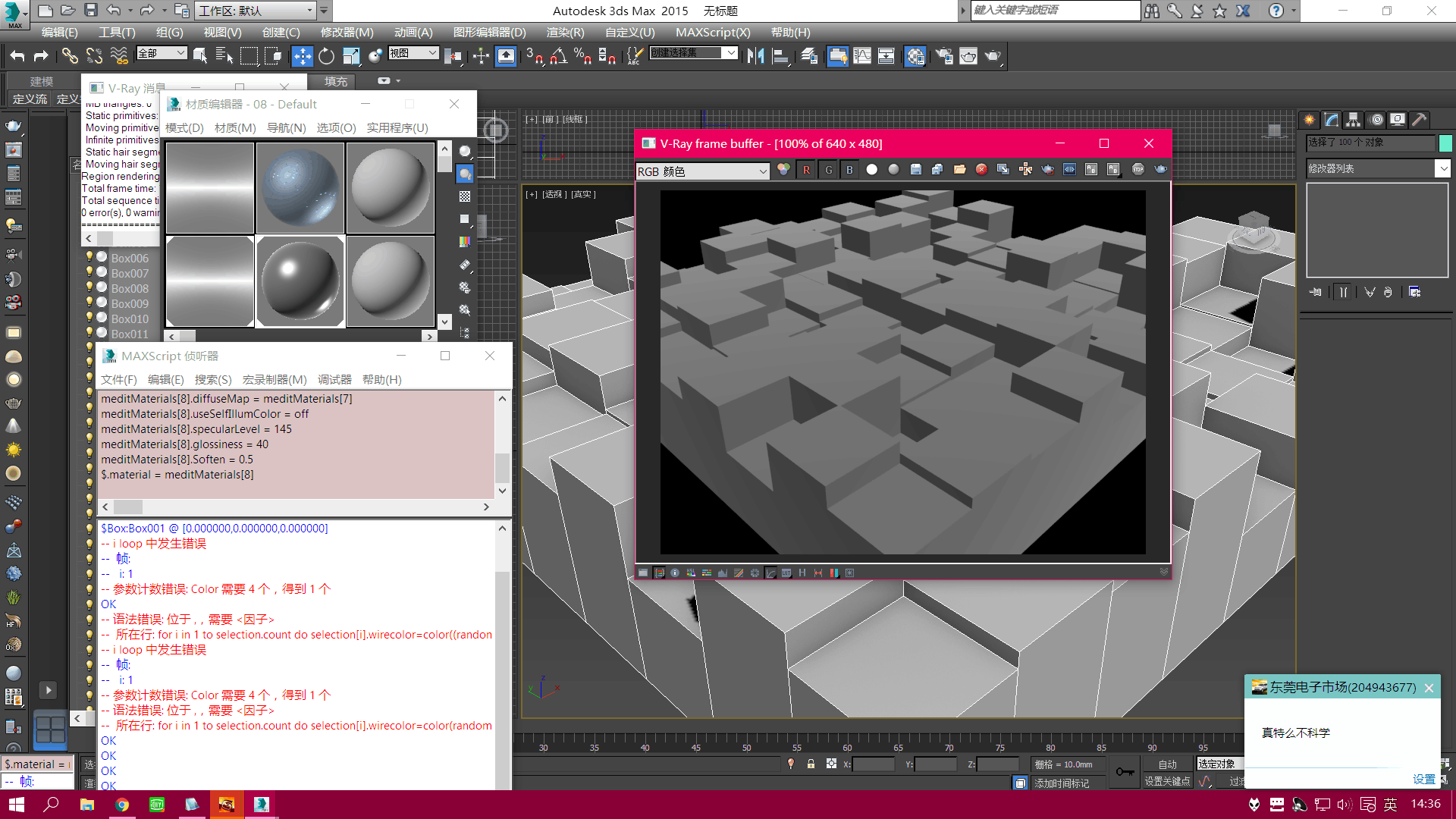
Task: Click the selection lock toggle icon
Action: 811,764
